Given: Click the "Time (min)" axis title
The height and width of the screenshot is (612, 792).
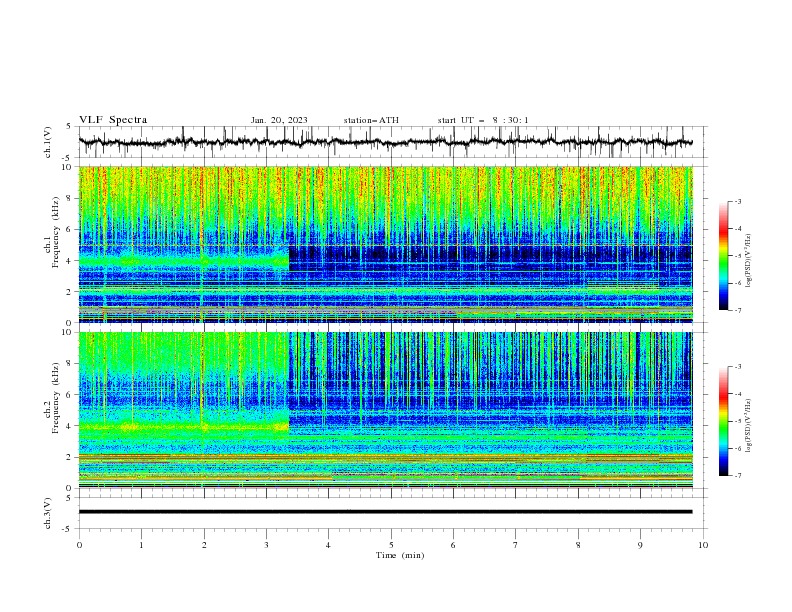Looking at the screenshot, I should point(400,555).
